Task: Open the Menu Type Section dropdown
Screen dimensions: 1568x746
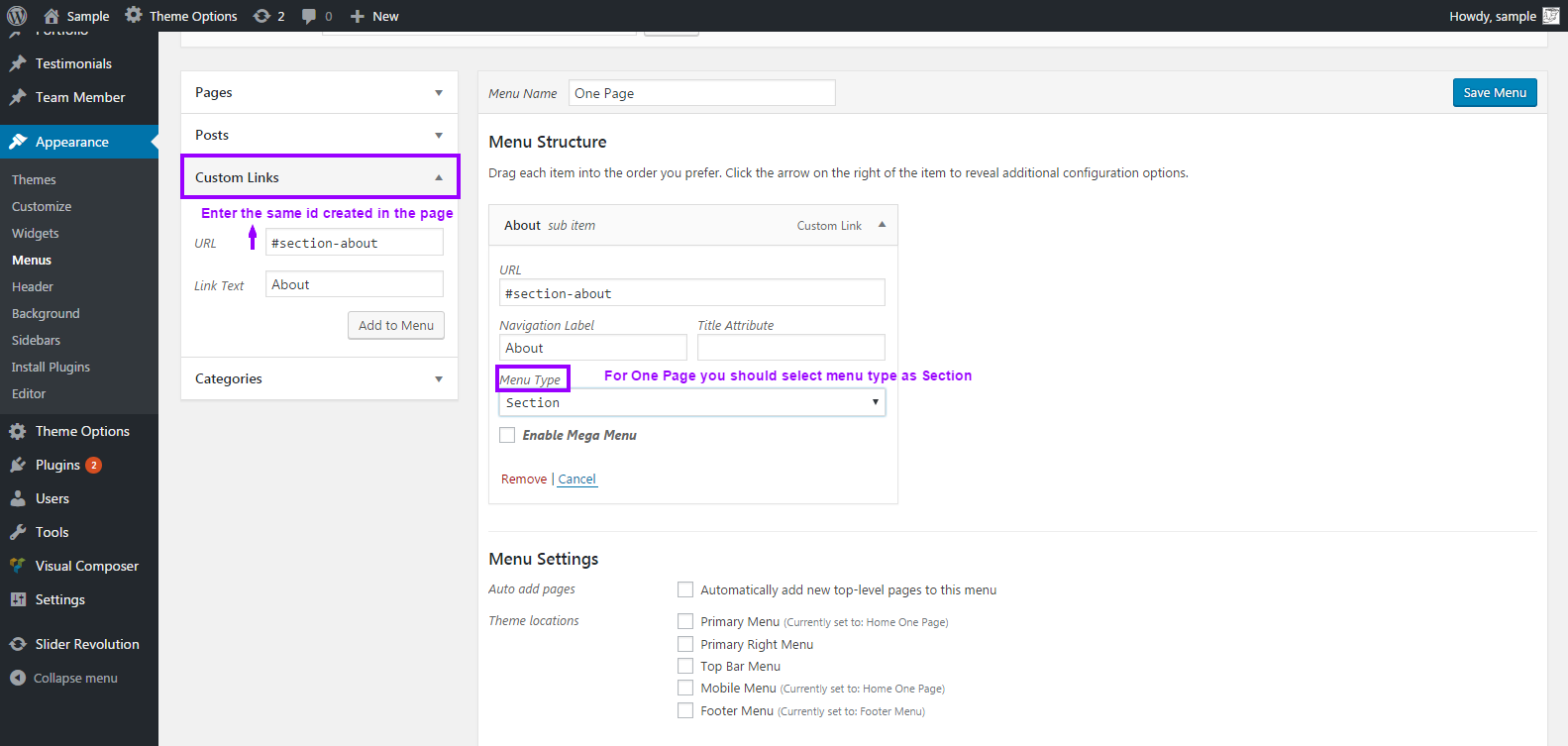Action: (691, 402)
